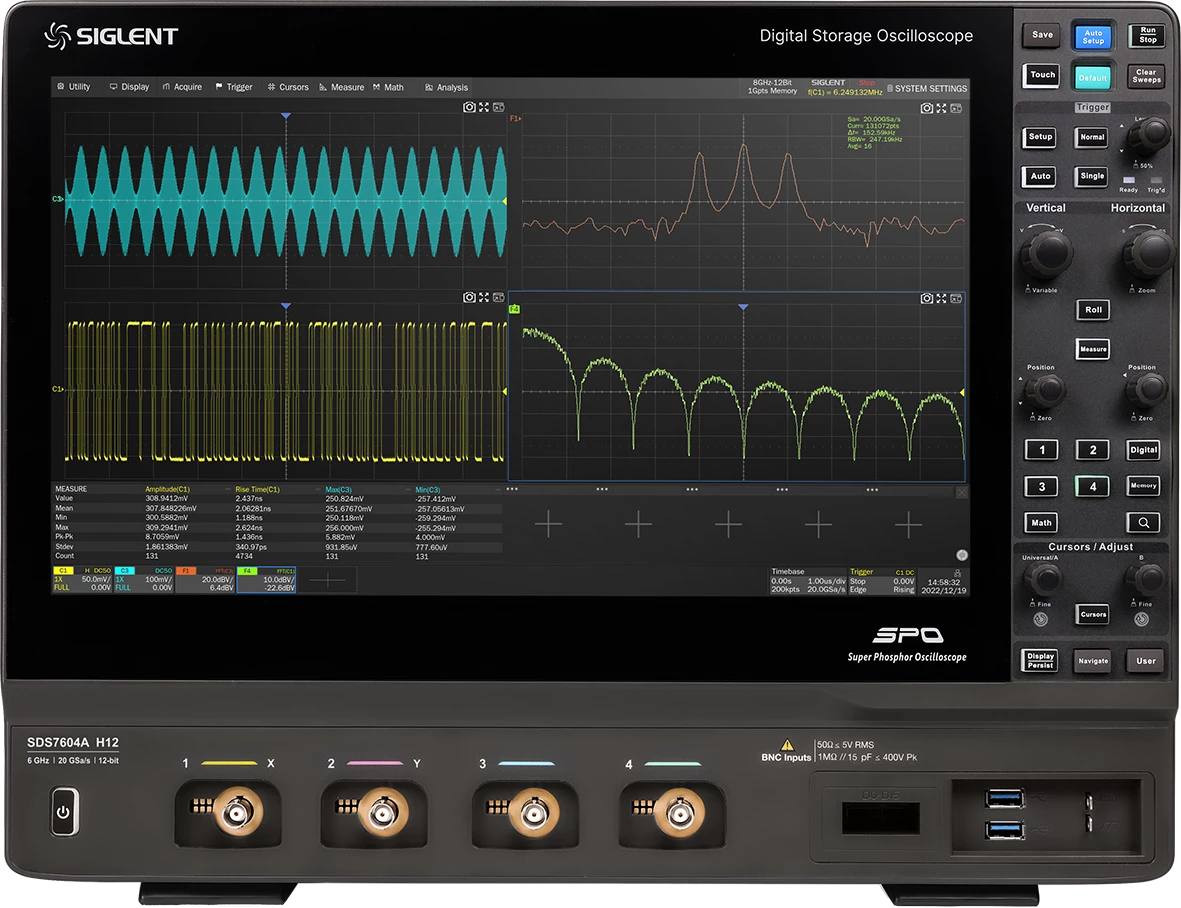Push the power button on the front panel

point(64,812)
